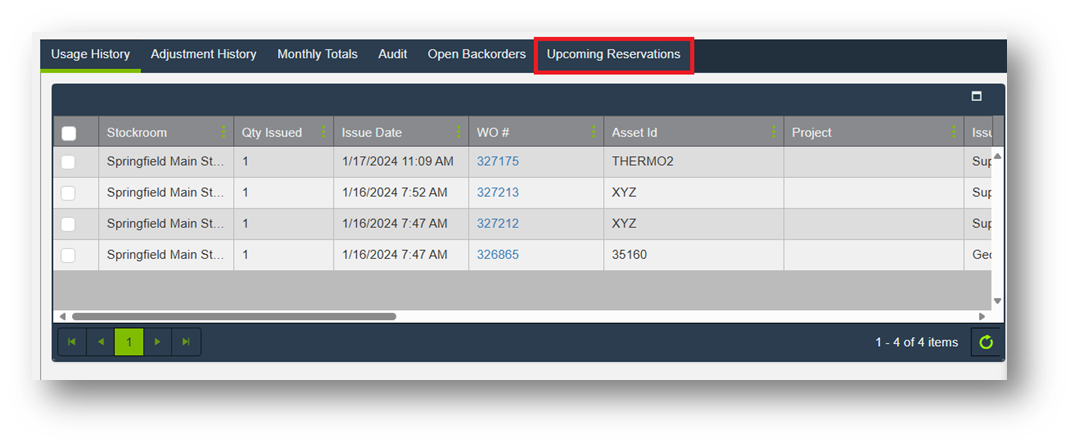The height and width of the screenshot is (445, 1072).
Task: Open Issue Date column options menu
Action: point(459,132)
